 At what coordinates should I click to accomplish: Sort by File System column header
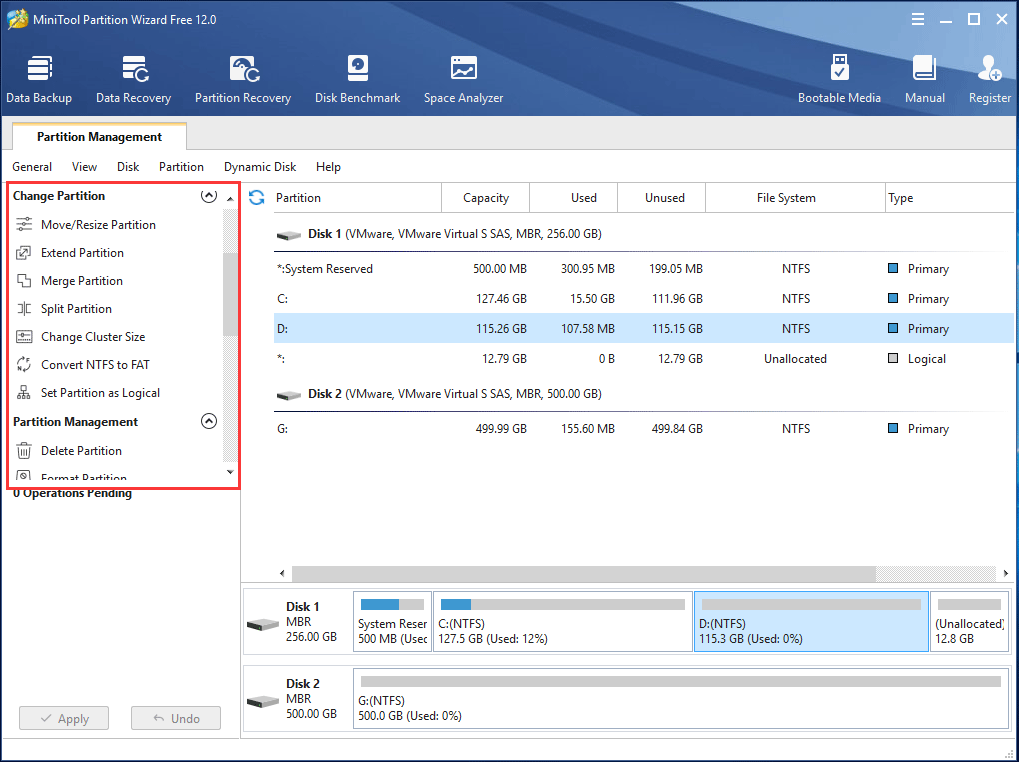pos(795,197)
